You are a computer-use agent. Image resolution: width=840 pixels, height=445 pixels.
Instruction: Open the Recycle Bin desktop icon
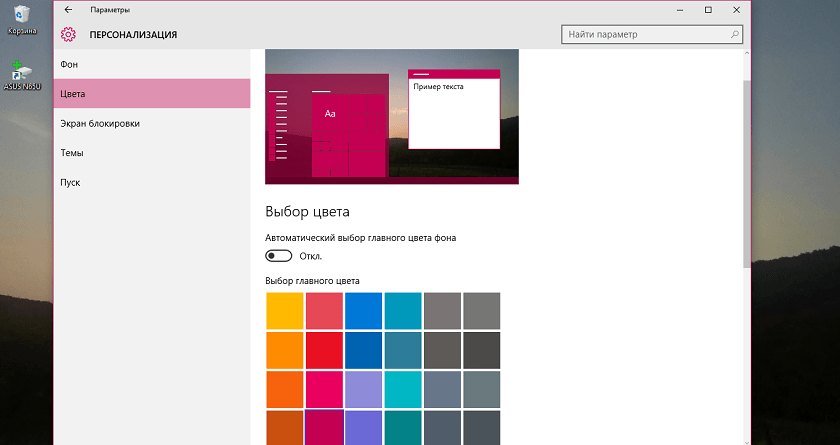(x=22, y=20)
